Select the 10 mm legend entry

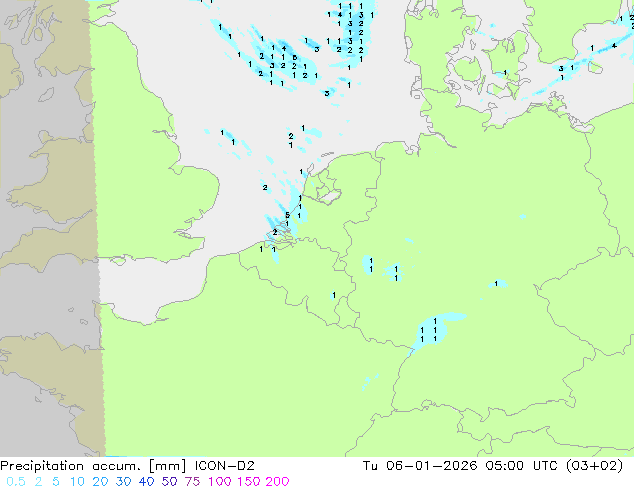(x=77, y=482)
